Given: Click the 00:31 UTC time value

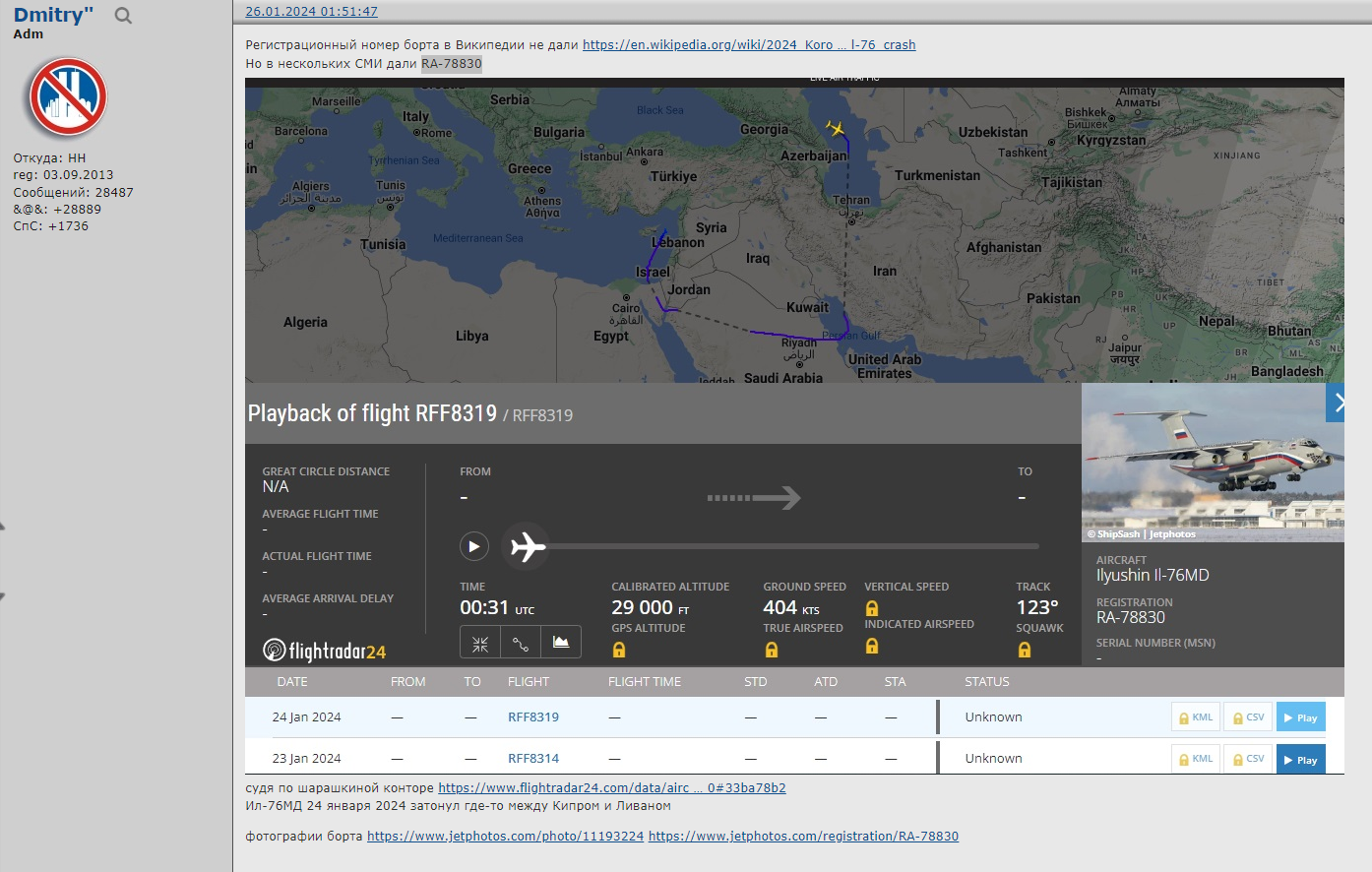Looking at the screenshot, I should 497,607.
